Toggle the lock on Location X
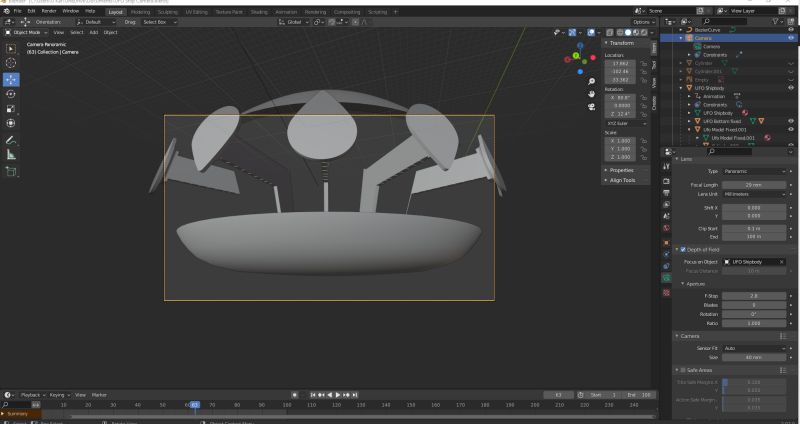 point(644,64)
